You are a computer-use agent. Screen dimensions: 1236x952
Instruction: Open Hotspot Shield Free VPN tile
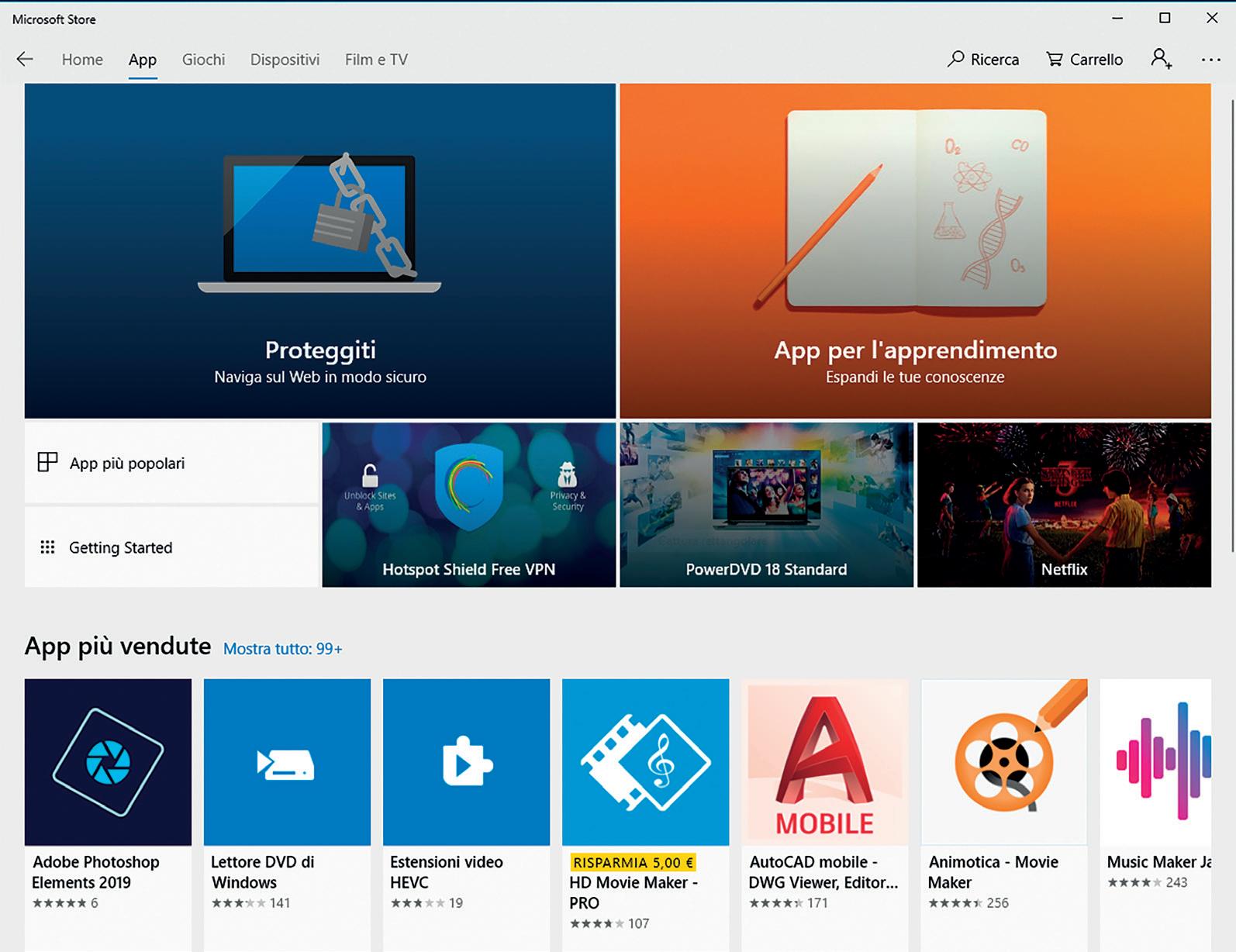469,505
